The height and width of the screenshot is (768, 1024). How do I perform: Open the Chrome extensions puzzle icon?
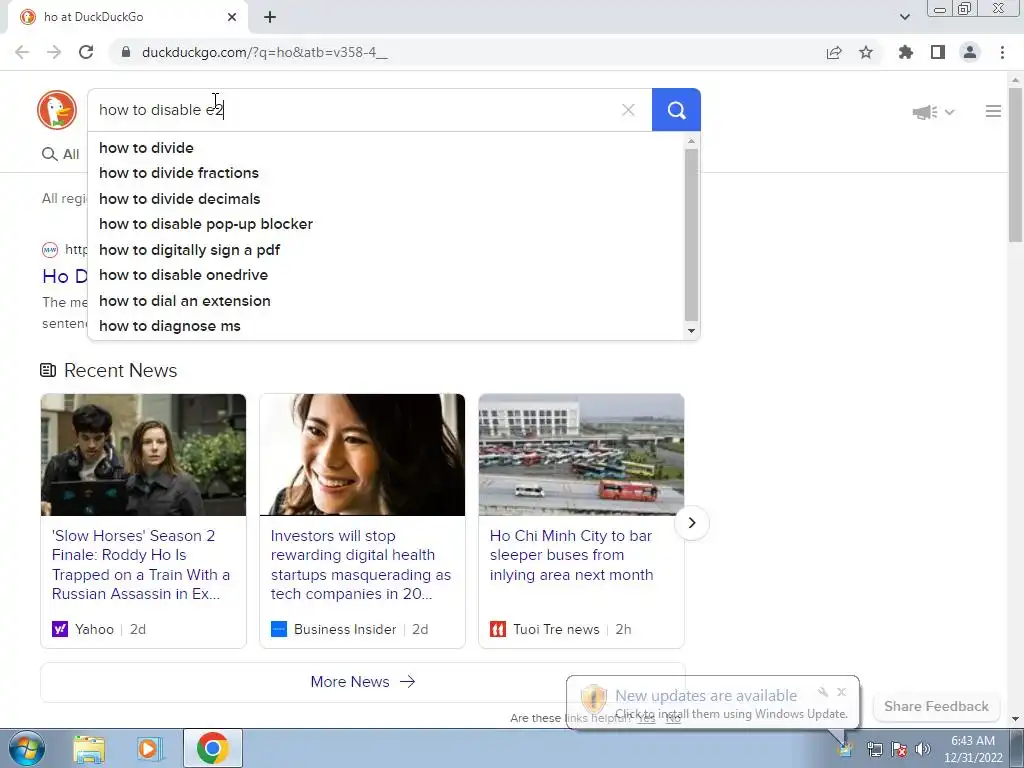(906, 52)
